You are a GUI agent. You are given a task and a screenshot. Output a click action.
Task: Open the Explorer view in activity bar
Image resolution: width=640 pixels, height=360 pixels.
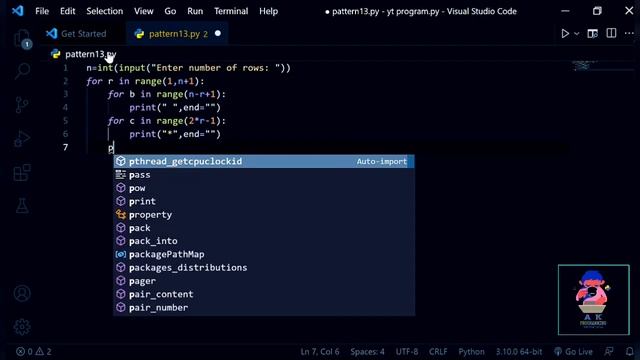(22, 39)
